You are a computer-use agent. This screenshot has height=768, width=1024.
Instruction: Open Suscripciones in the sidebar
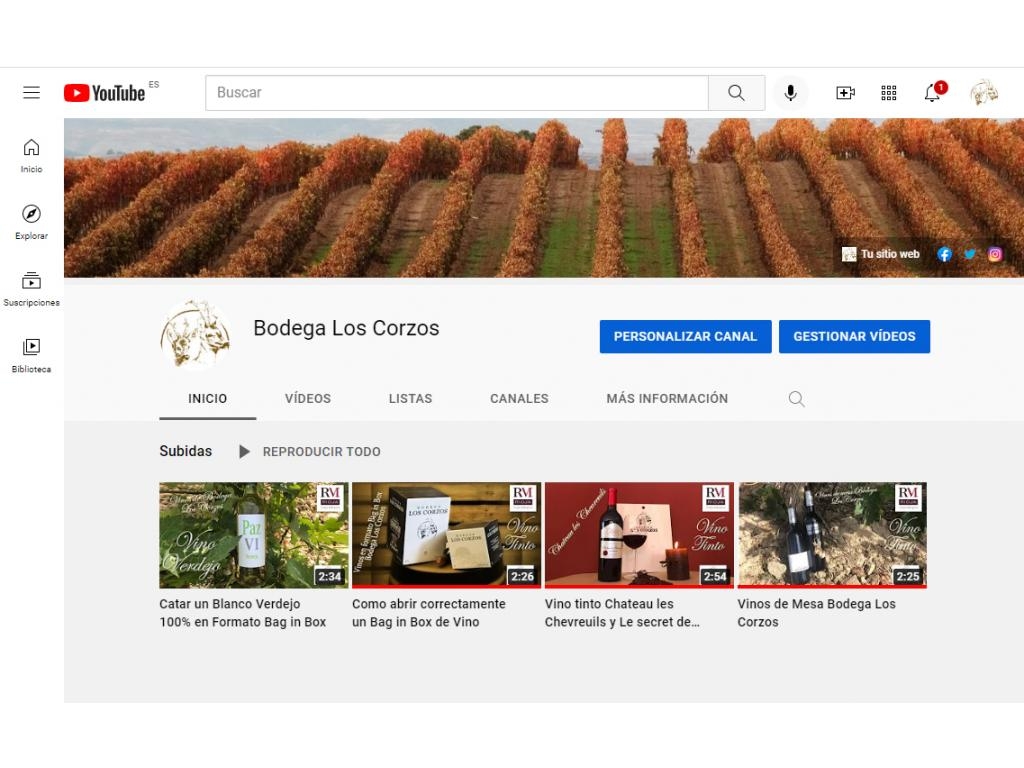tap(31, 289)
